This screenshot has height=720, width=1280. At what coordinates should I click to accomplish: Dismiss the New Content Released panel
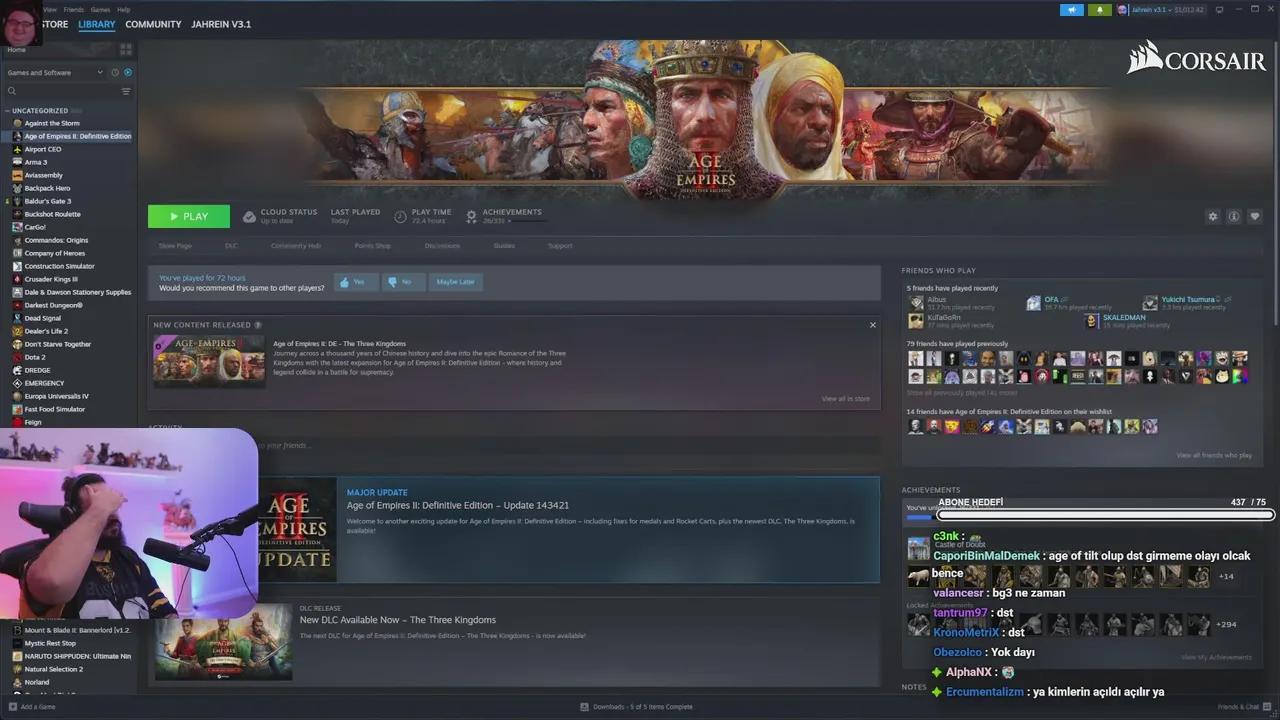point(872,325)
